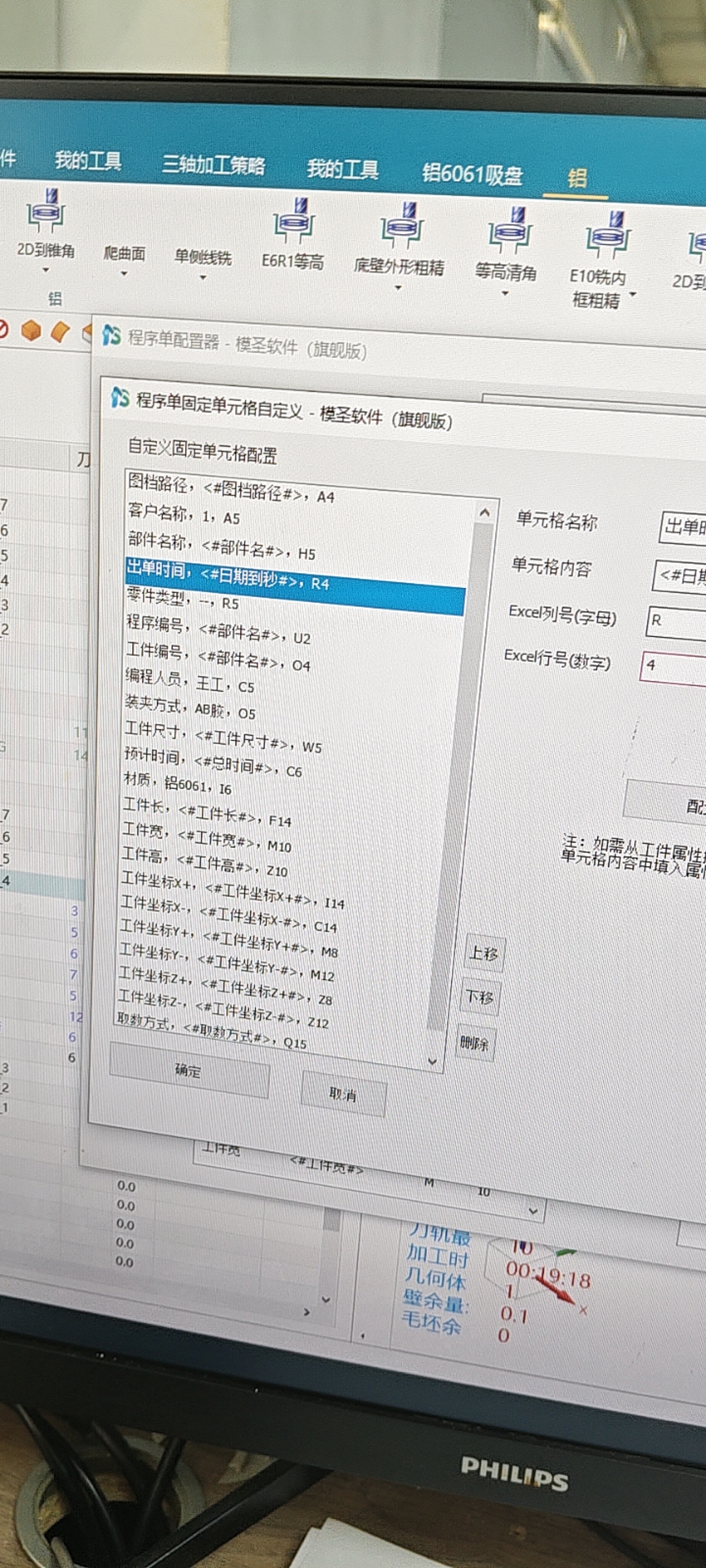706x1568 pixels.
Task: Switch to the underlined 铝 ribbon tab
Action: [577, 178]
